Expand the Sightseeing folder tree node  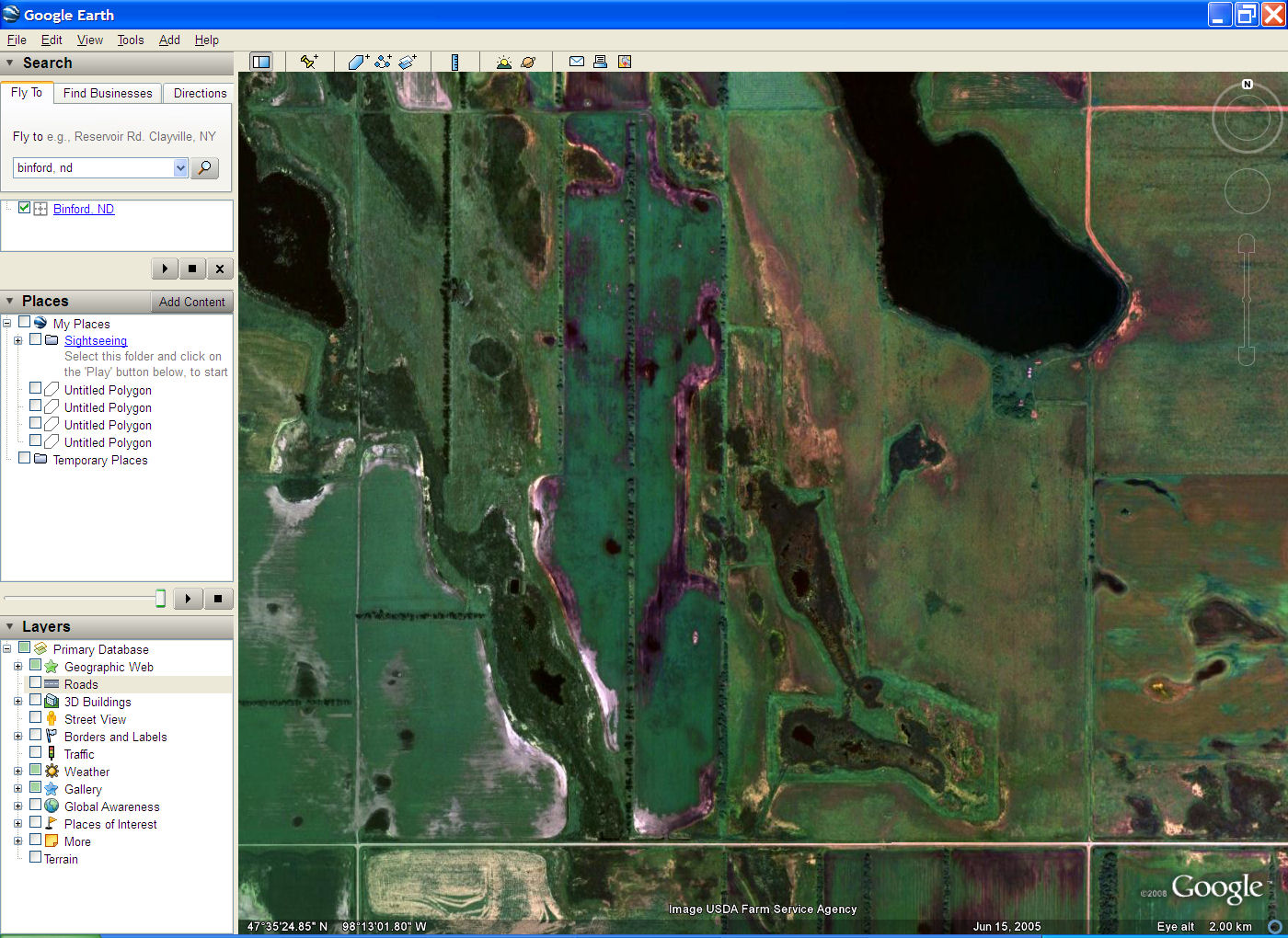click(17, 340)
